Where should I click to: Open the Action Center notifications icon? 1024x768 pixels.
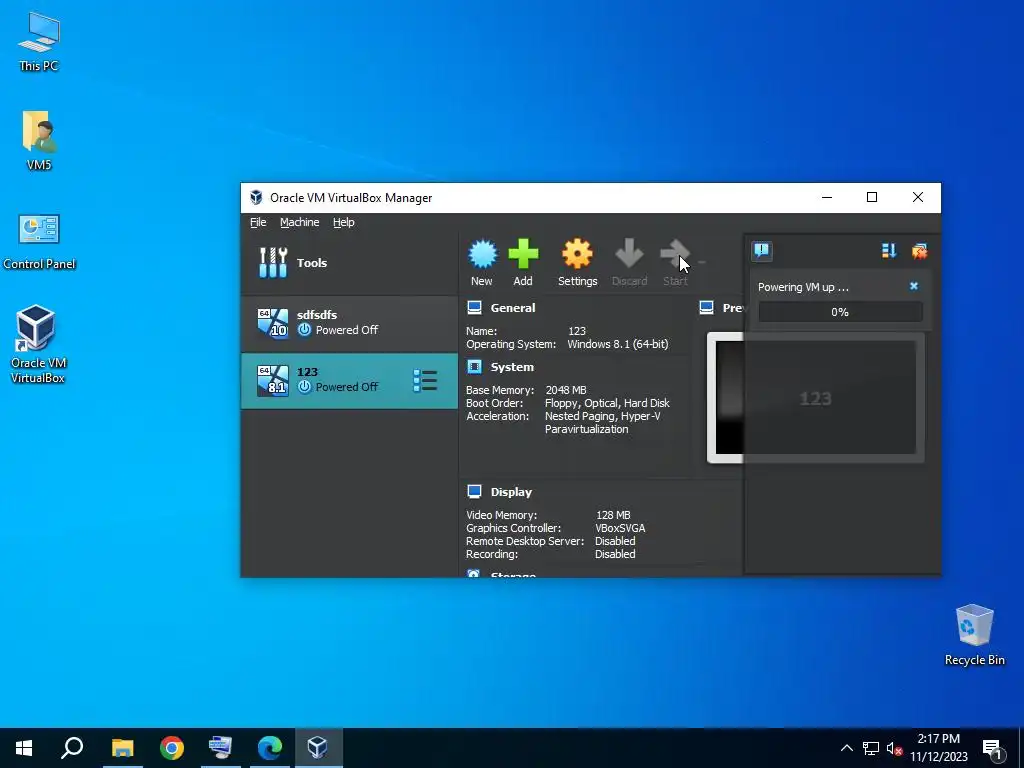tap(992, 749)
